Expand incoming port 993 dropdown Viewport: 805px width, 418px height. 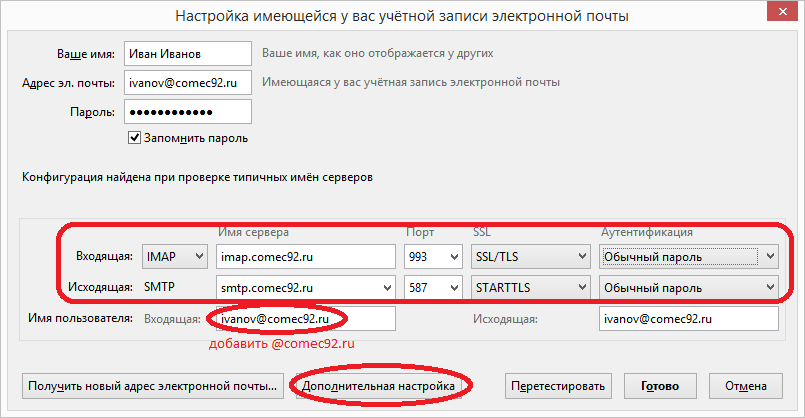pos(431,257)
